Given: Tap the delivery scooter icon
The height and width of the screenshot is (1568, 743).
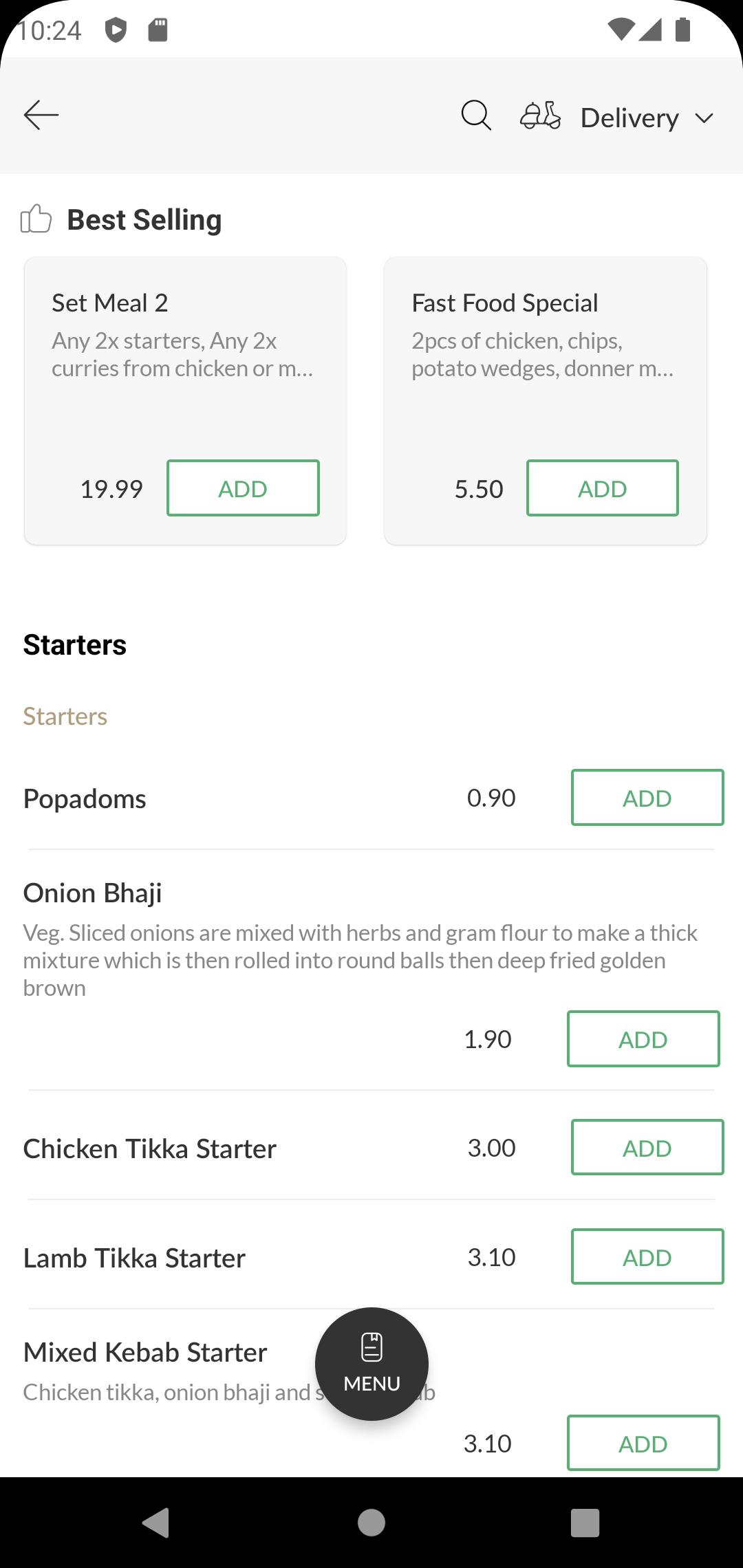Looking at the screenshot, I should (540, 116).
